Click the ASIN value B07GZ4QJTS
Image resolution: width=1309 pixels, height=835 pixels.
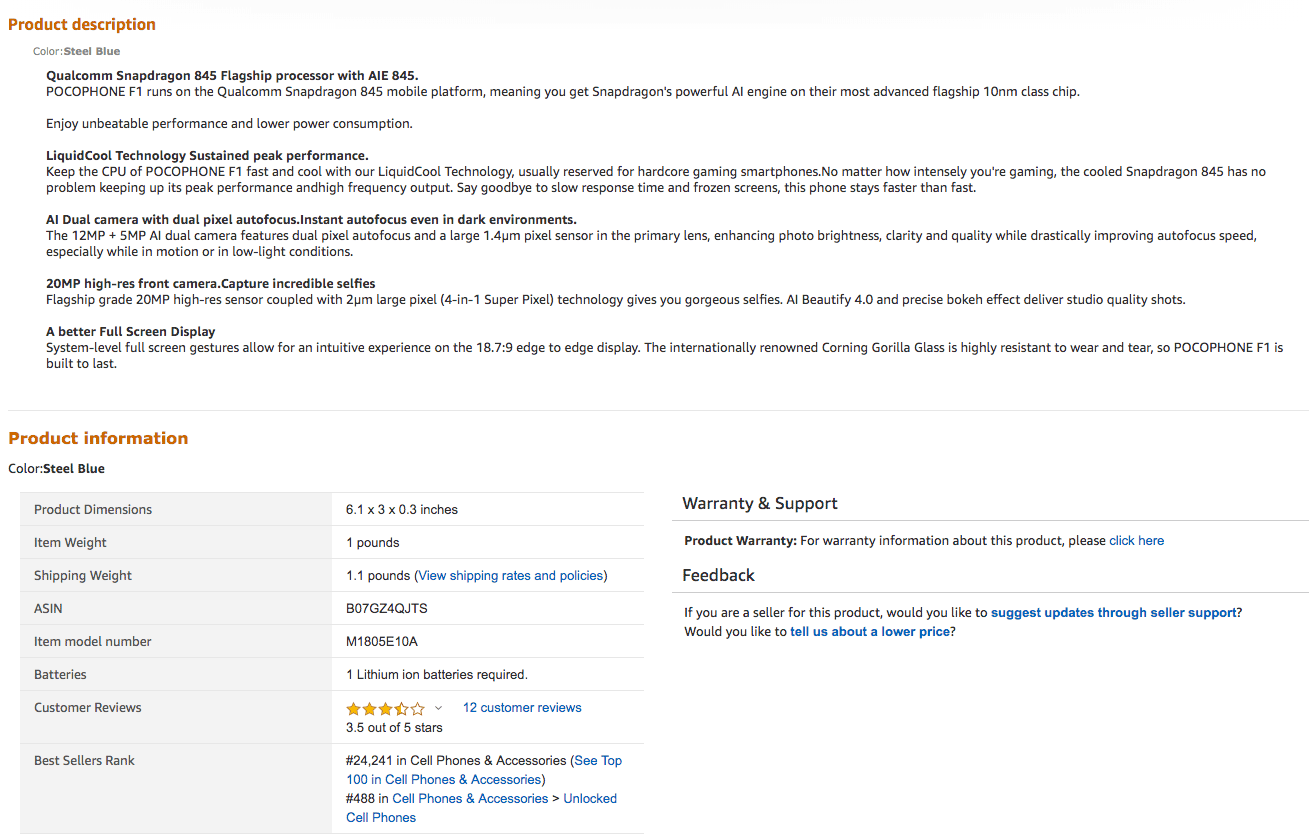click(387, 608)
